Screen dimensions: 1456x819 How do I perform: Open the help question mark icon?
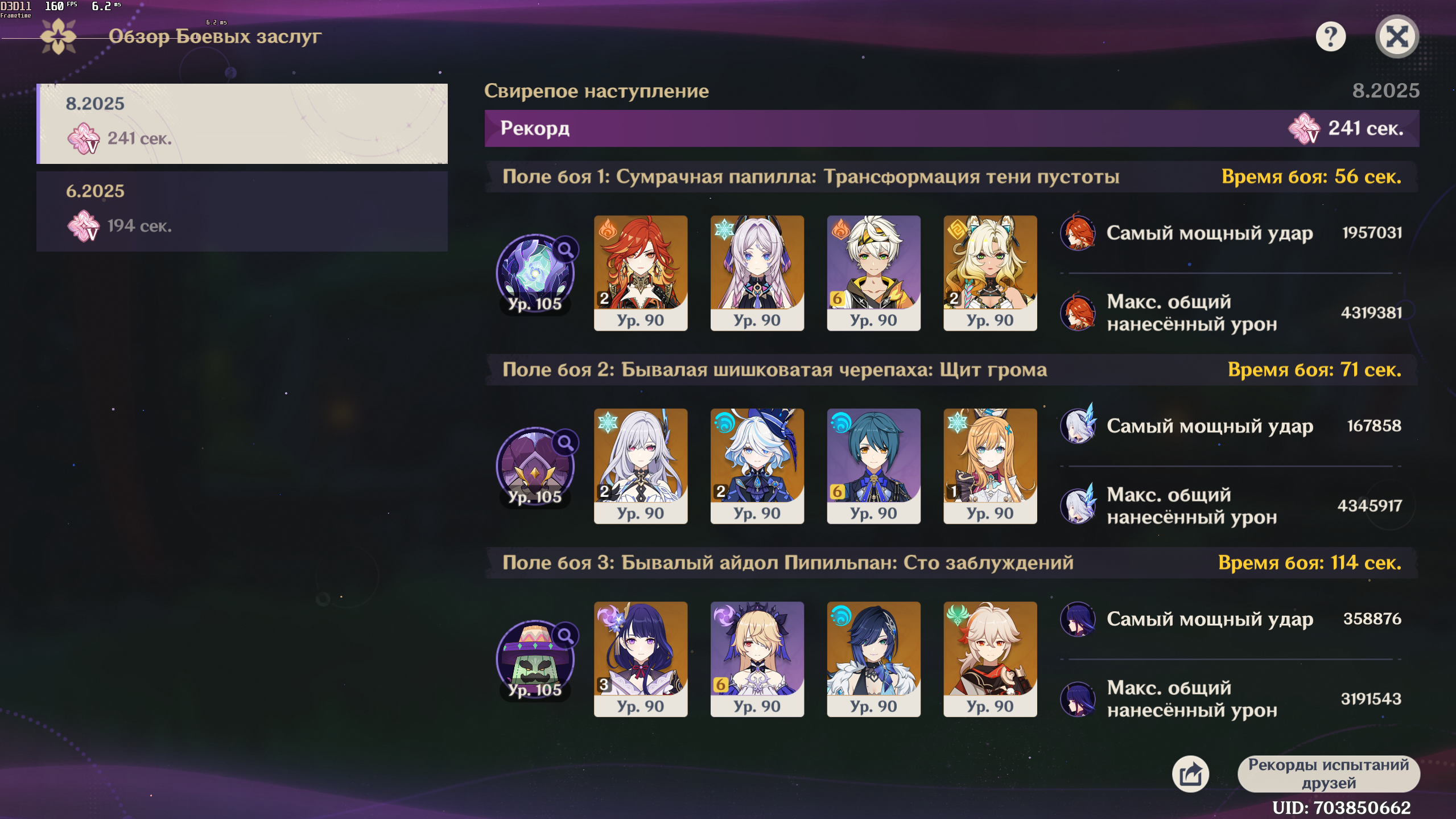click(x=1330, y=37)
